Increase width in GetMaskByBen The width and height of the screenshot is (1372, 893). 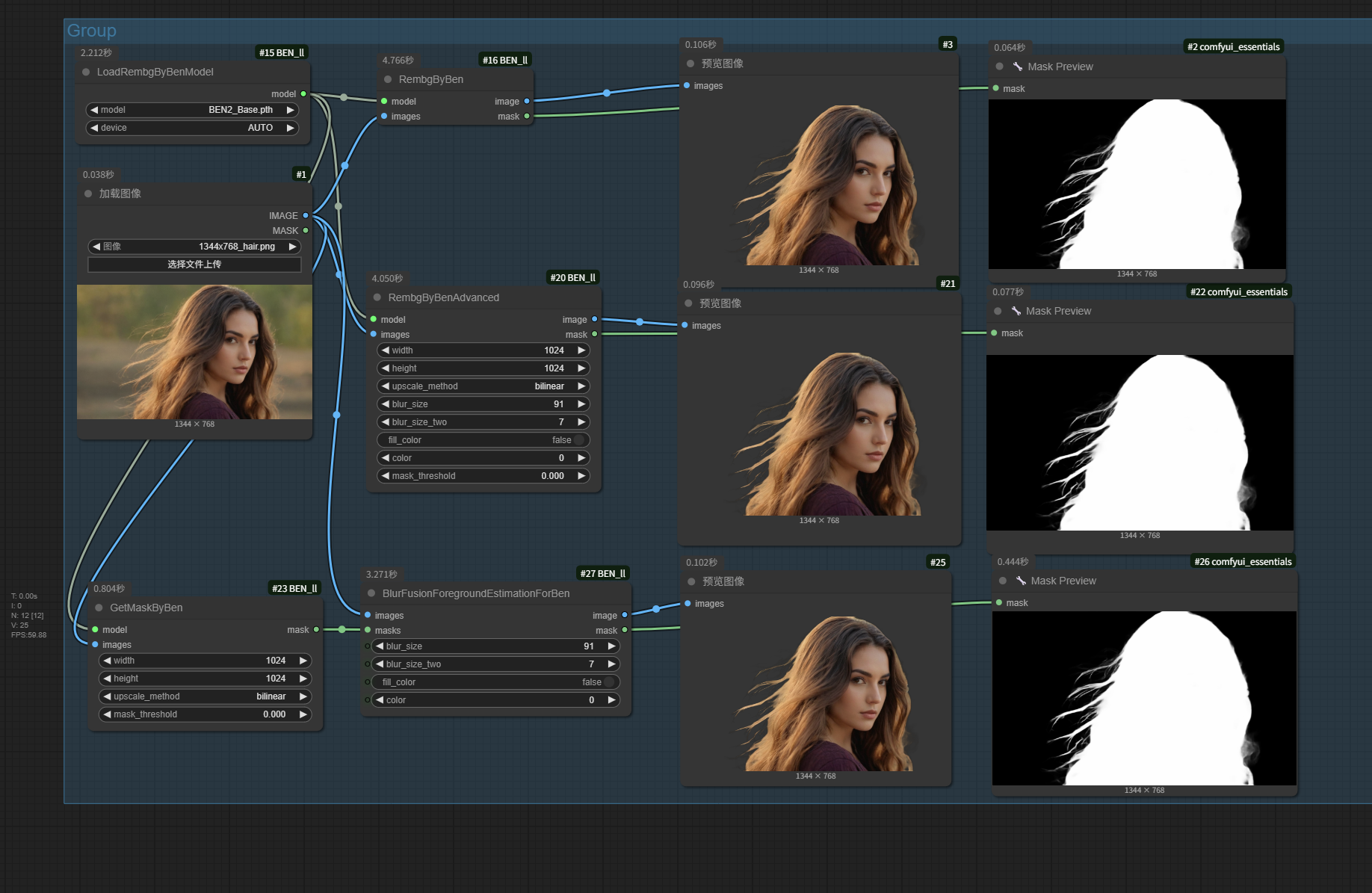pyautogui.click(x=303, y=661)
